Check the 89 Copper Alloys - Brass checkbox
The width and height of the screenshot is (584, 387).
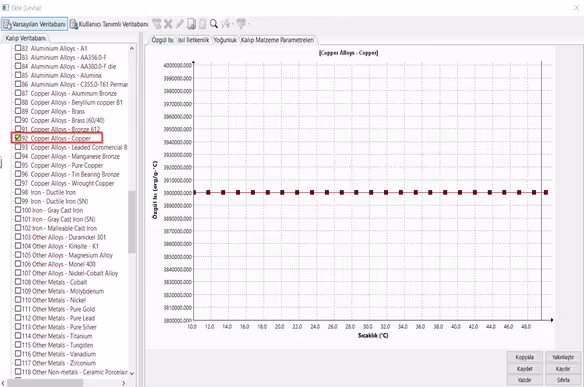coord(18,111)
